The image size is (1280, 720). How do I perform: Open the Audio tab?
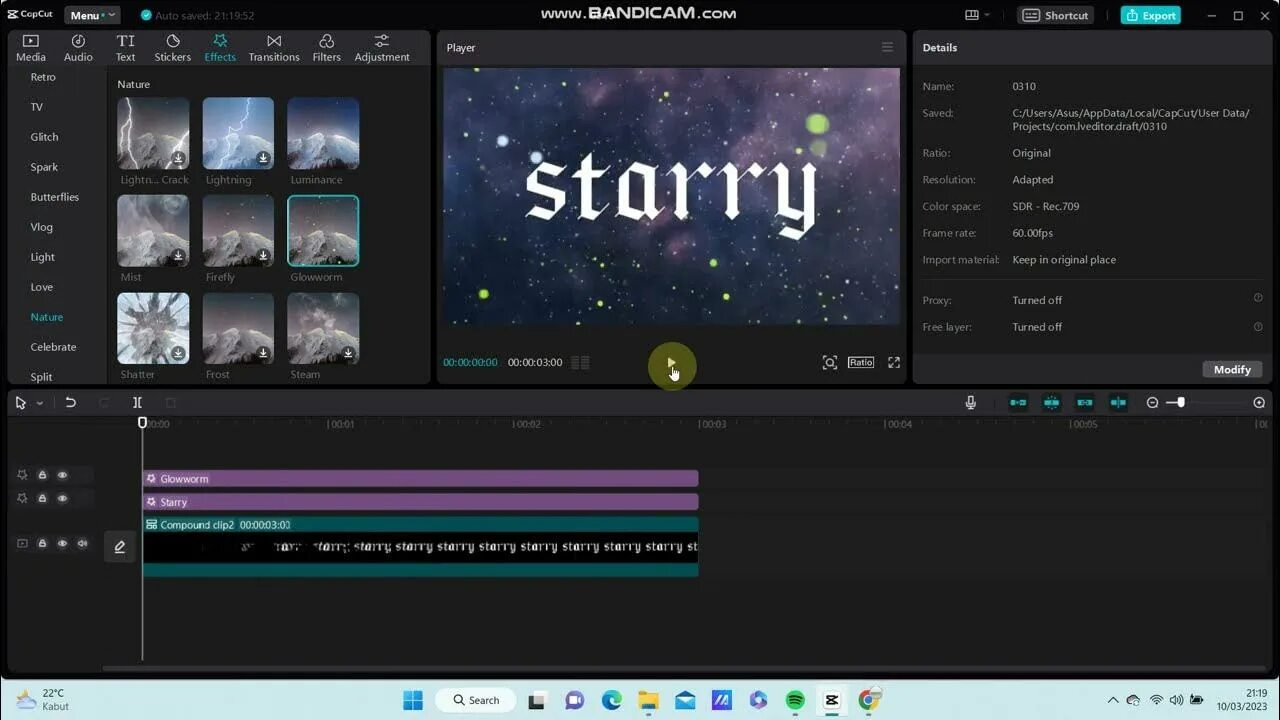78,48
